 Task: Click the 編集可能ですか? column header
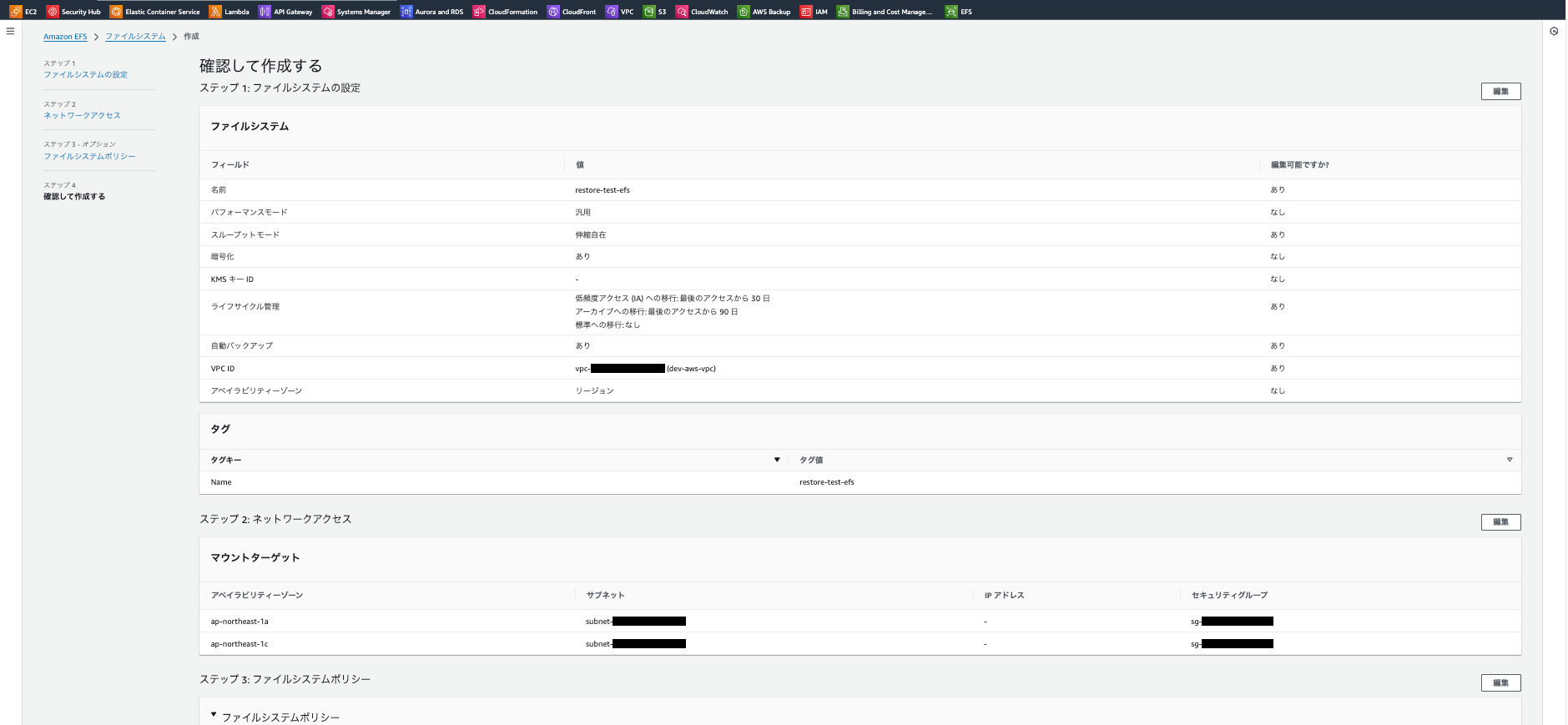pos(1299,165)
